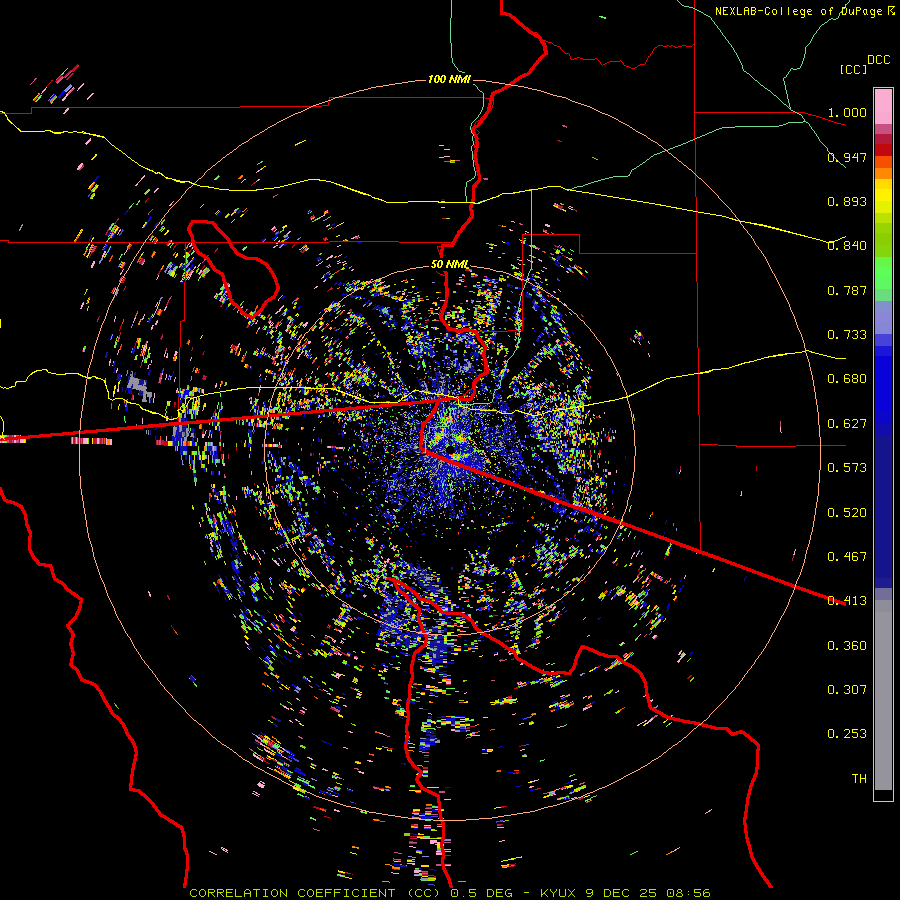Viewport: 900px width, 900px height.
Task: Click the 0.5 DEG elevation text
Action: 480,893
